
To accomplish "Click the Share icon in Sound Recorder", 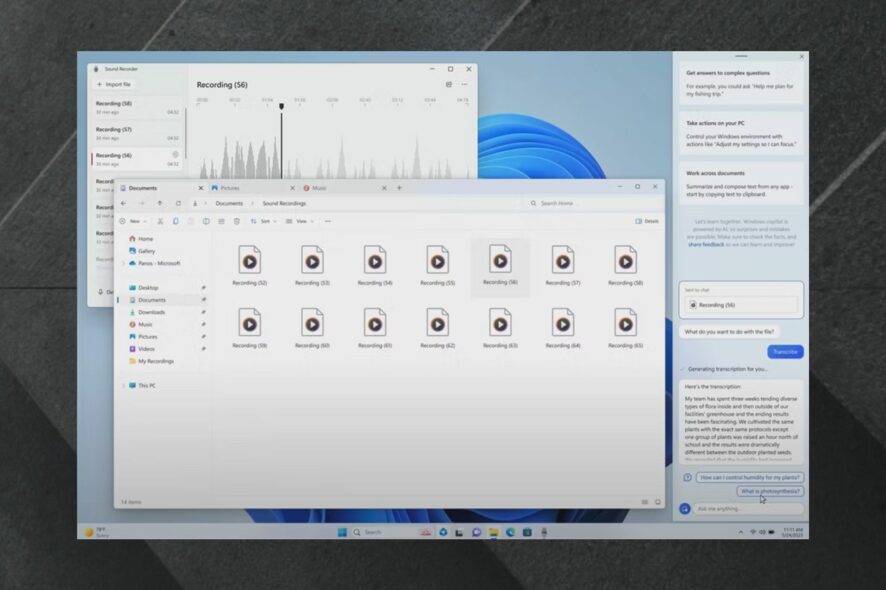I will tap(448, 85).
